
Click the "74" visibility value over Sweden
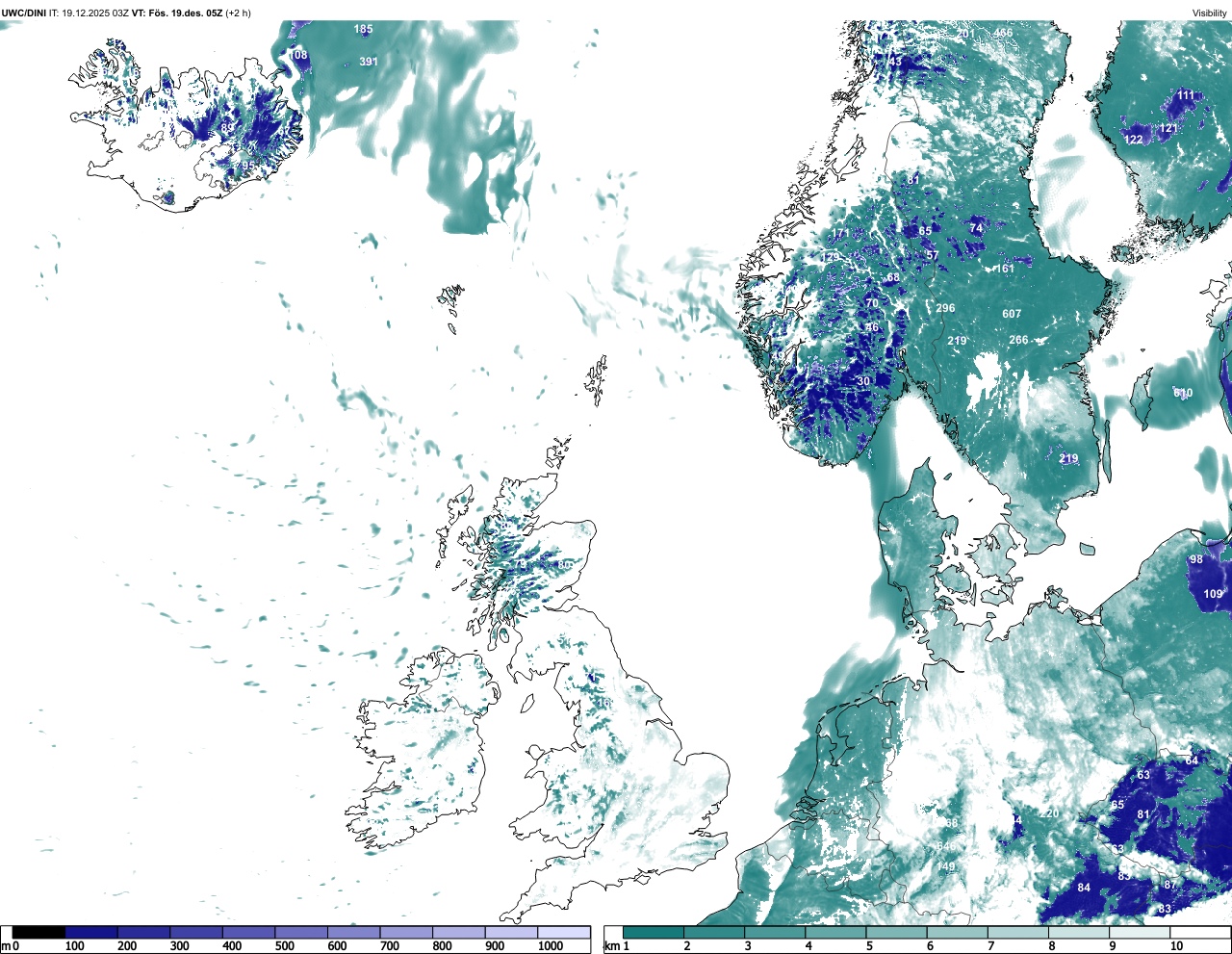977,228
